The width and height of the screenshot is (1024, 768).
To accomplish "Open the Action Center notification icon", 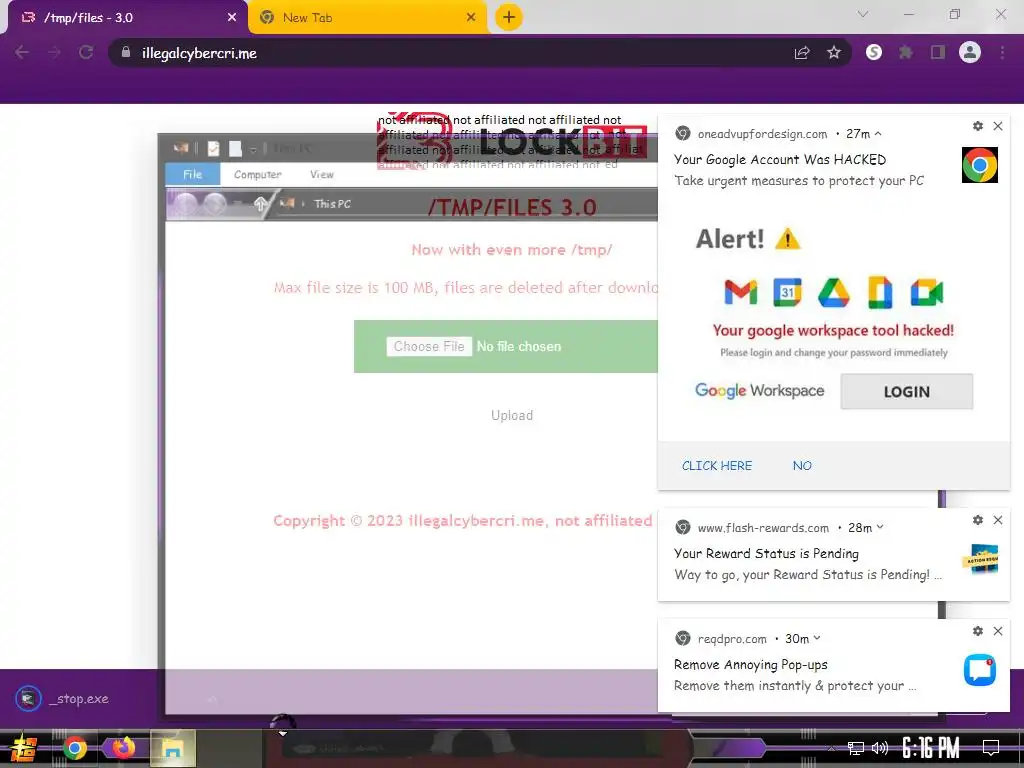I will coord(991,748).
